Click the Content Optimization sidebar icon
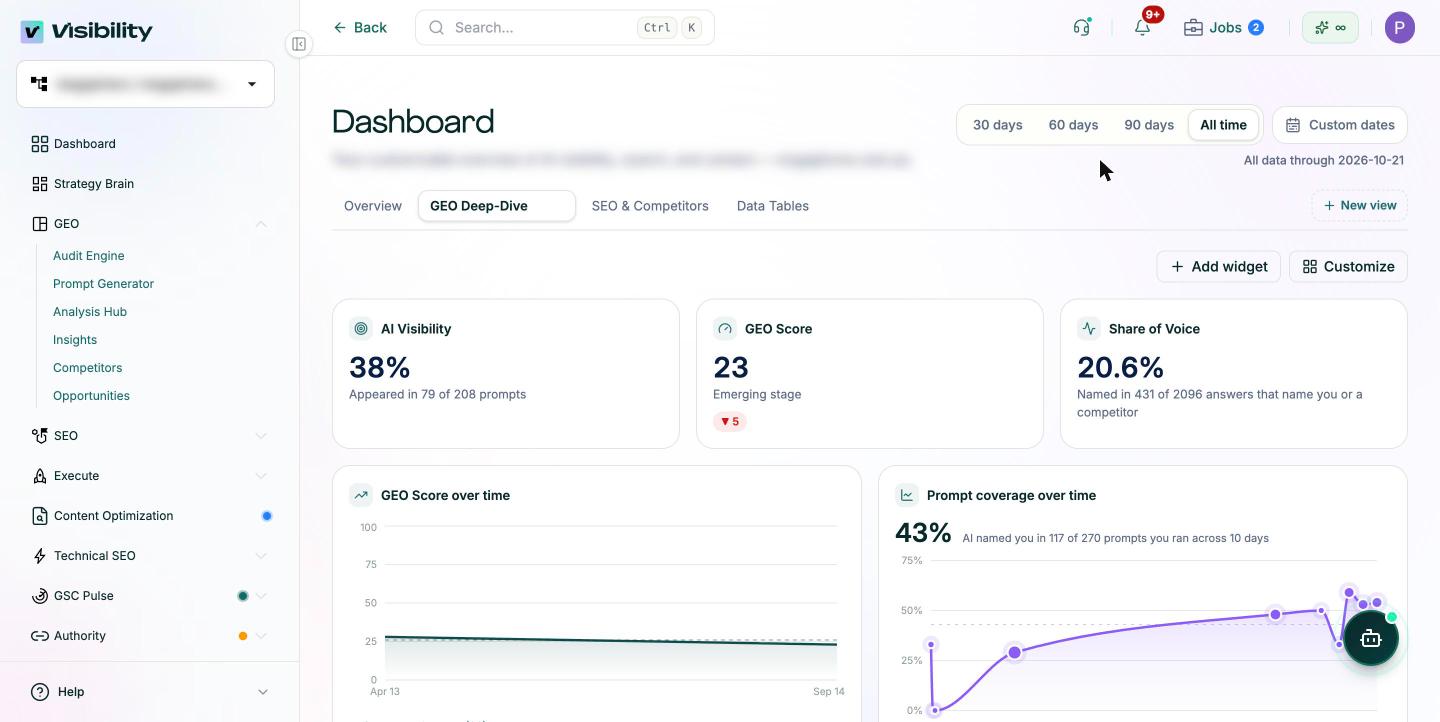The height and width of the screenshot is (722, 1440). coord(40,516)
